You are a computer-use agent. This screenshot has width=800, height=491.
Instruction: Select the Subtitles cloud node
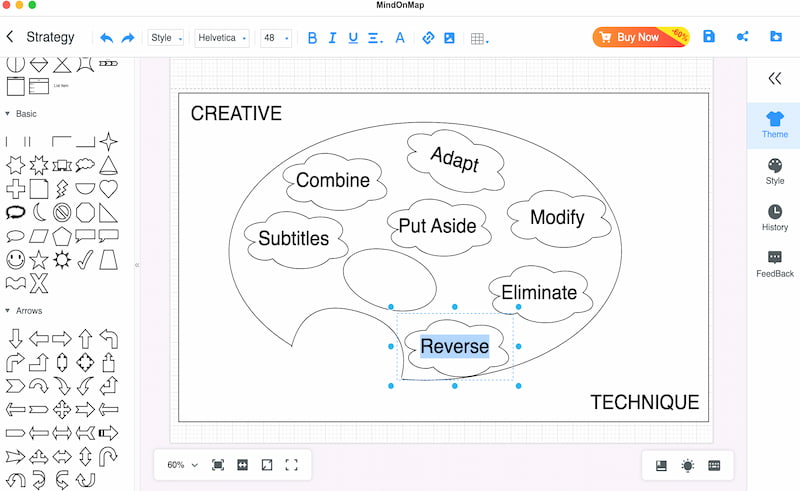coord(295,239)
